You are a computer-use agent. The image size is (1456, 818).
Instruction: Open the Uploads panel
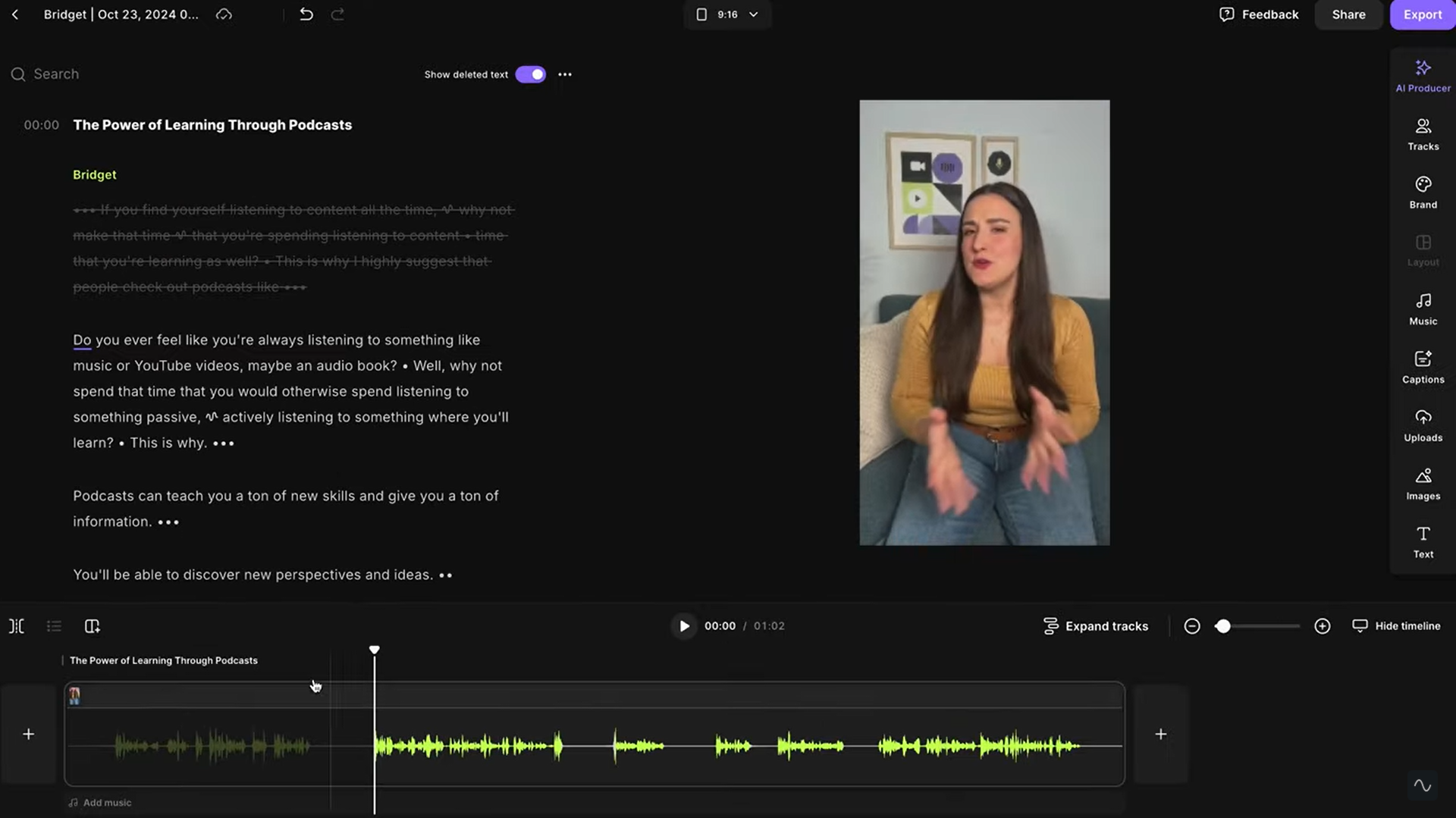tap(1423, 425)
